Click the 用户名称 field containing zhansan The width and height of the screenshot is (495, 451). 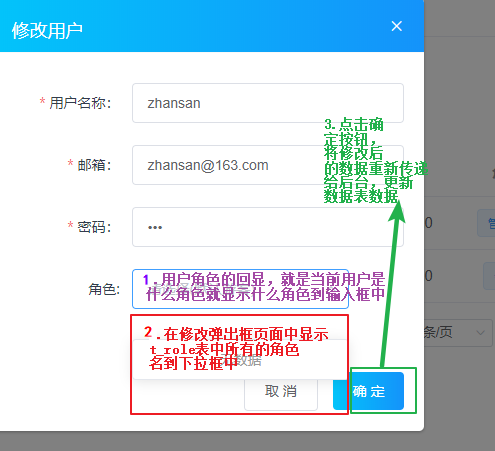point(268,103)
